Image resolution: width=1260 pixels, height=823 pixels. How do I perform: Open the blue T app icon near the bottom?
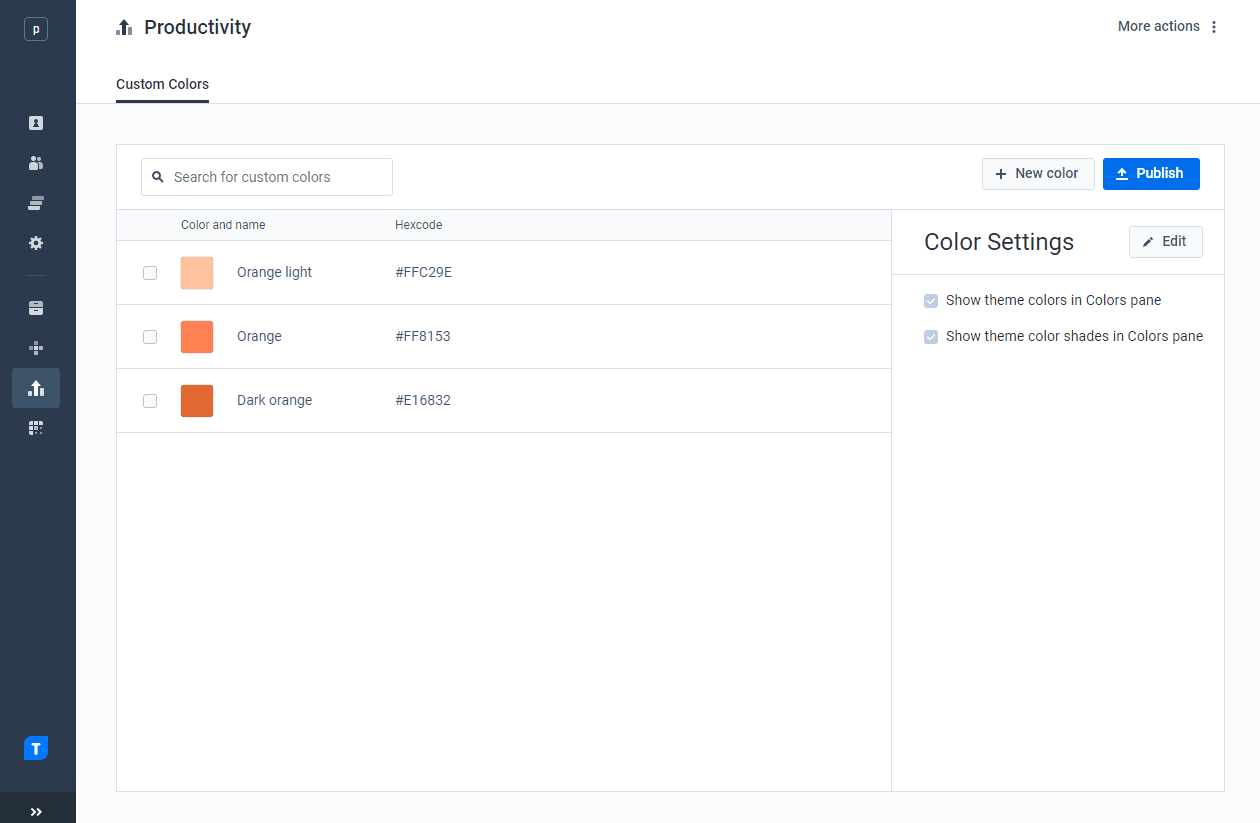(x=36, y=747)
